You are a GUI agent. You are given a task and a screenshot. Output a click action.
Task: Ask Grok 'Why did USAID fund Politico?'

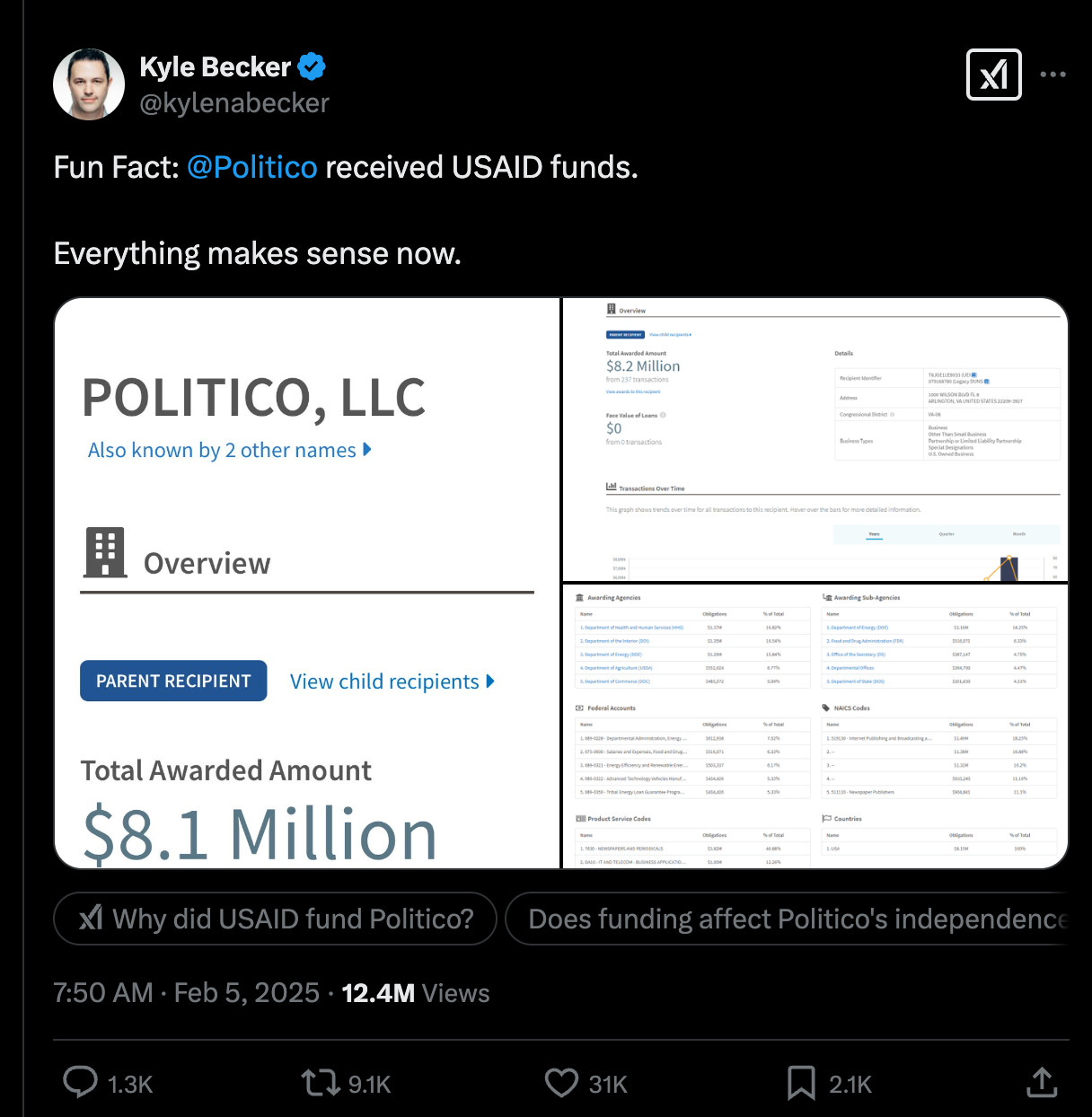[x=275, y=919]
